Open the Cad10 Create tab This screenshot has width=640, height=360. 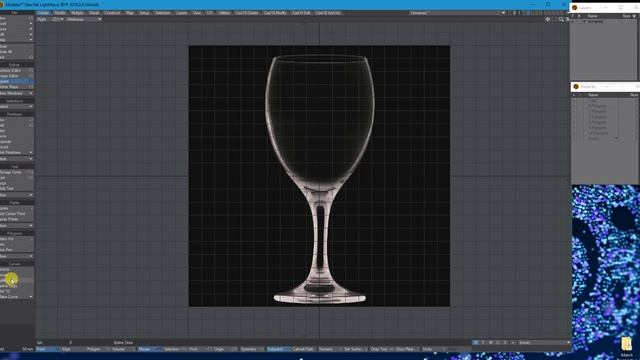[247, 13]
